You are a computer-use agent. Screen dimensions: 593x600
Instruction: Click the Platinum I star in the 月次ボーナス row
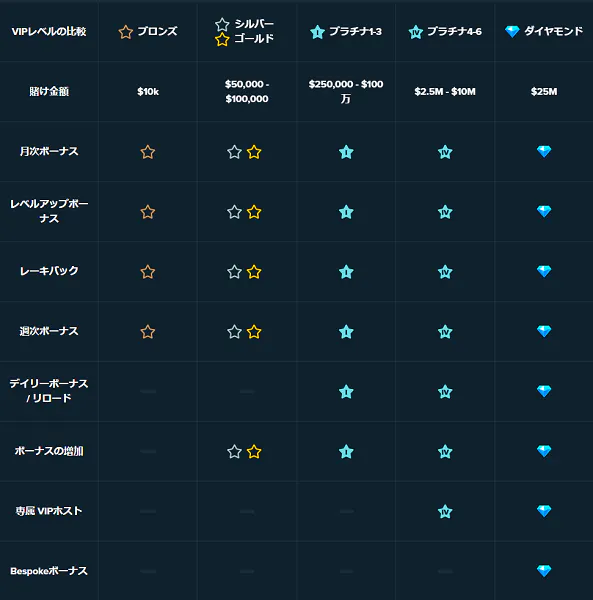pyautogui.click(x=346, y=152)
